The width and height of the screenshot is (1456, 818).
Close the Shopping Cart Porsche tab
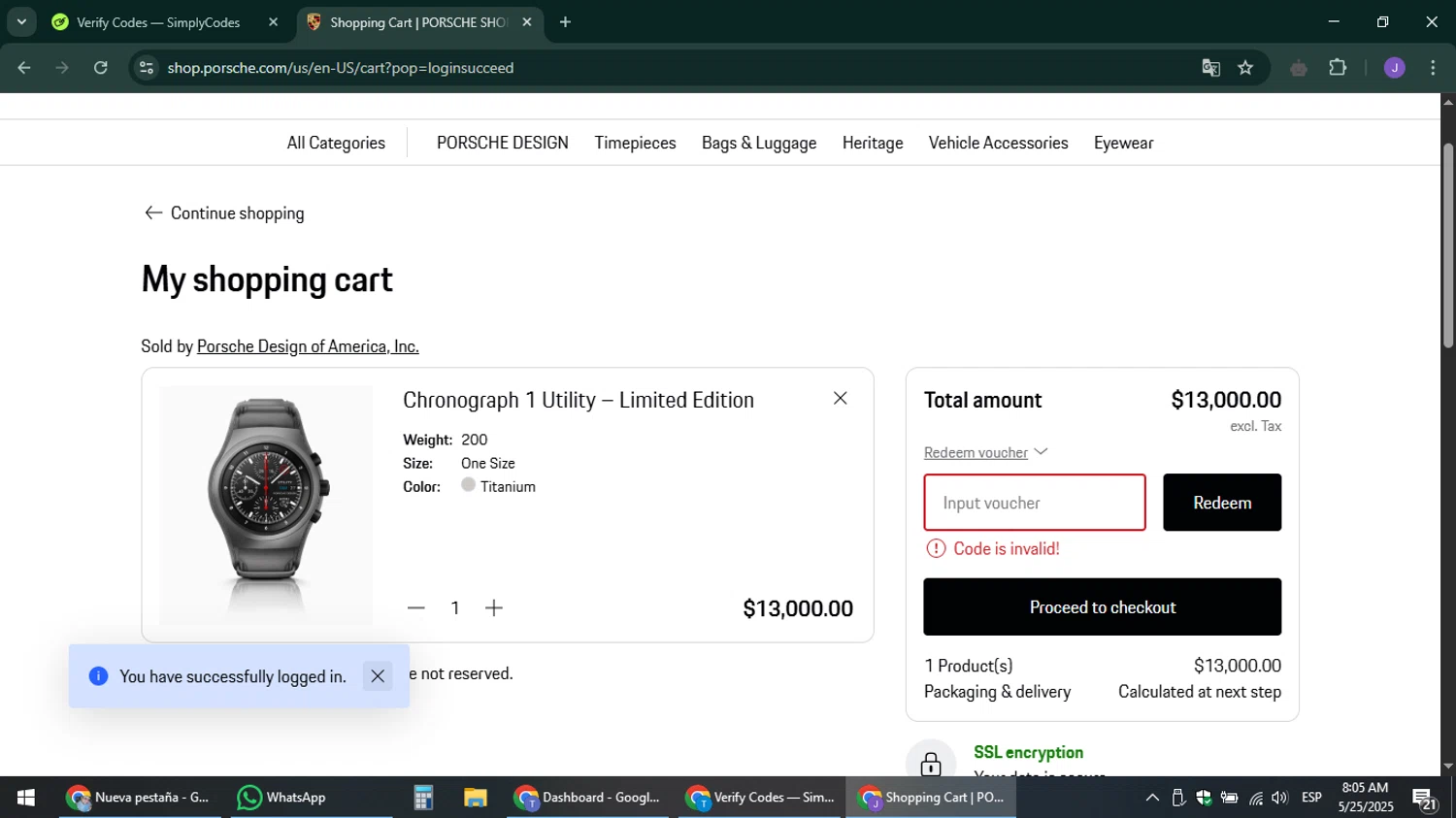click(x=527, y=22)
